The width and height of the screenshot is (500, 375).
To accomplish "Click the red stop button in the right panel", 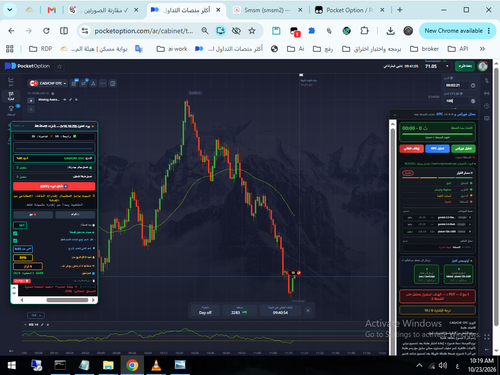I will pyautogui.click(x=411, y=149).
